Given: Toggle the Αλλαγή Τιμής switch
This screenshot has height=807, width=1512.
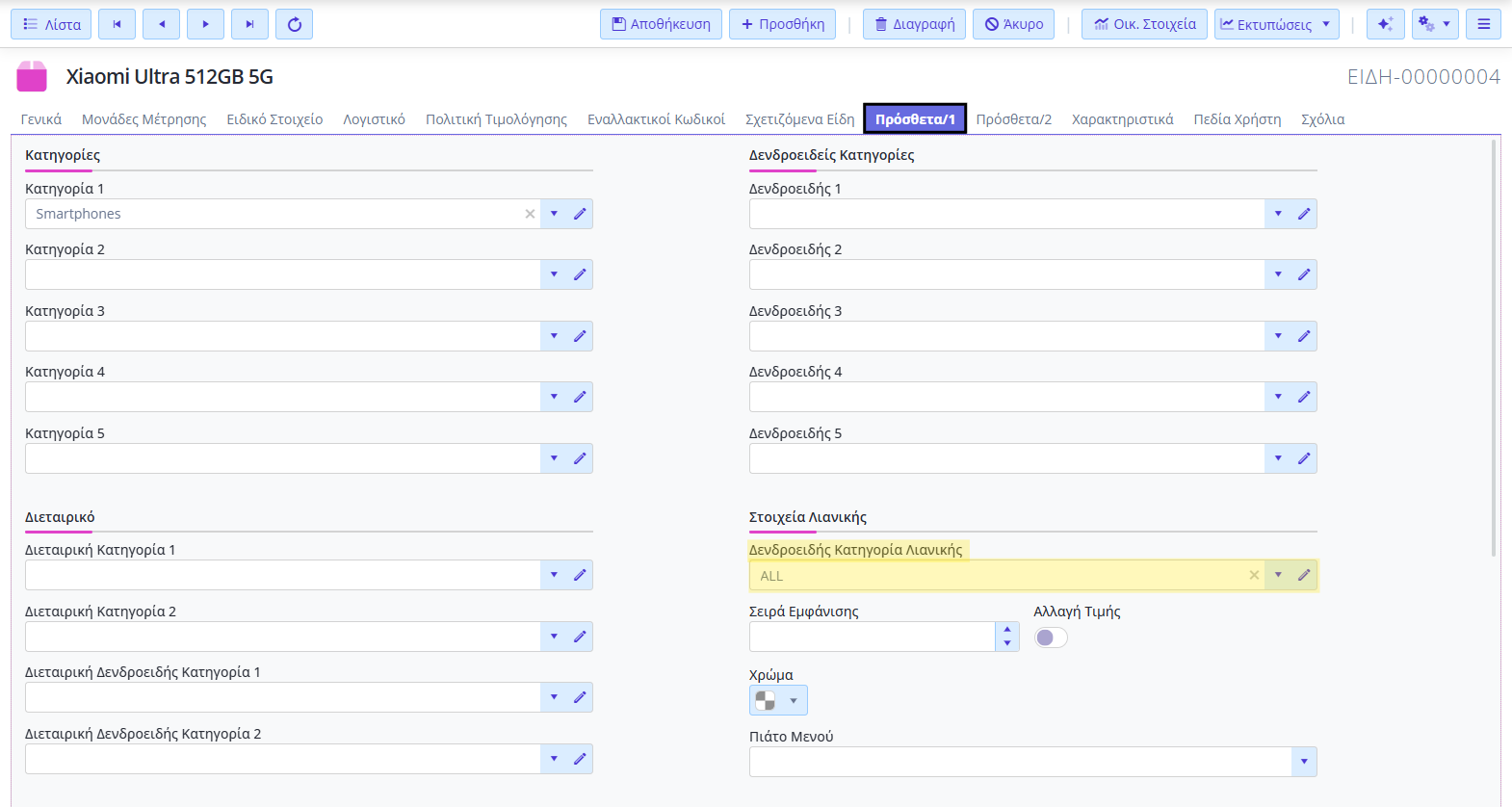Looking at the screenshot, I should (x=1051, y=638).
